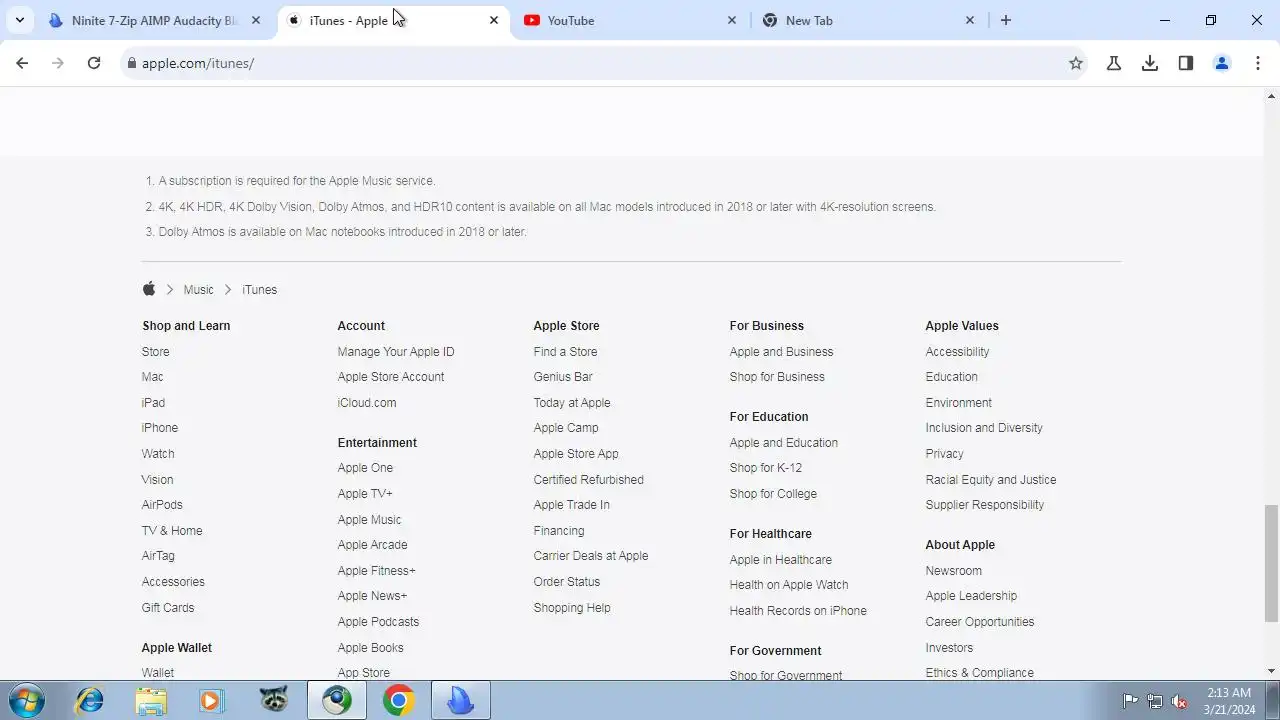Image resolution: width=1280 pixels, height=720 pixels.
Task: Open Chrome Labs flask icon
Action: [x=1114, y=63]
